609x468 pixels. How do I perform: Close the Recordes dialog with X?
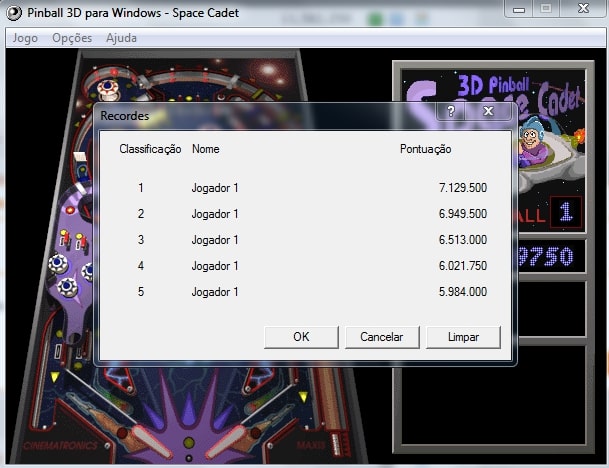click(x=488, y=111)
